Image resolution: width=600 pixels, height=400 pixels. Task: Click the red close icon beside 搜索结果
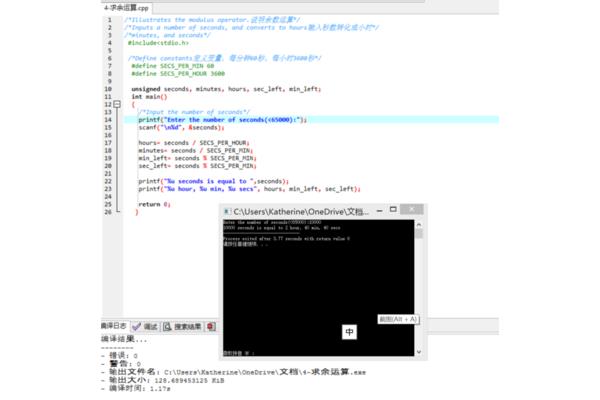[x=211, y=327]
